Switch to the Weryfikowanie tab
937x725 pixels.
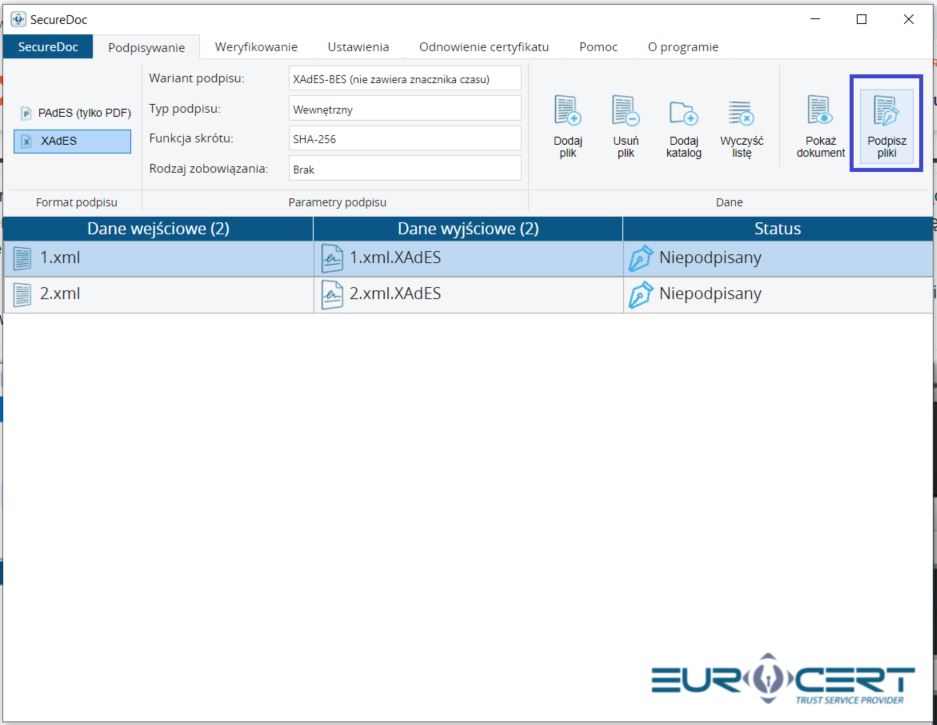pyautogui.click(x=256, y=47)
